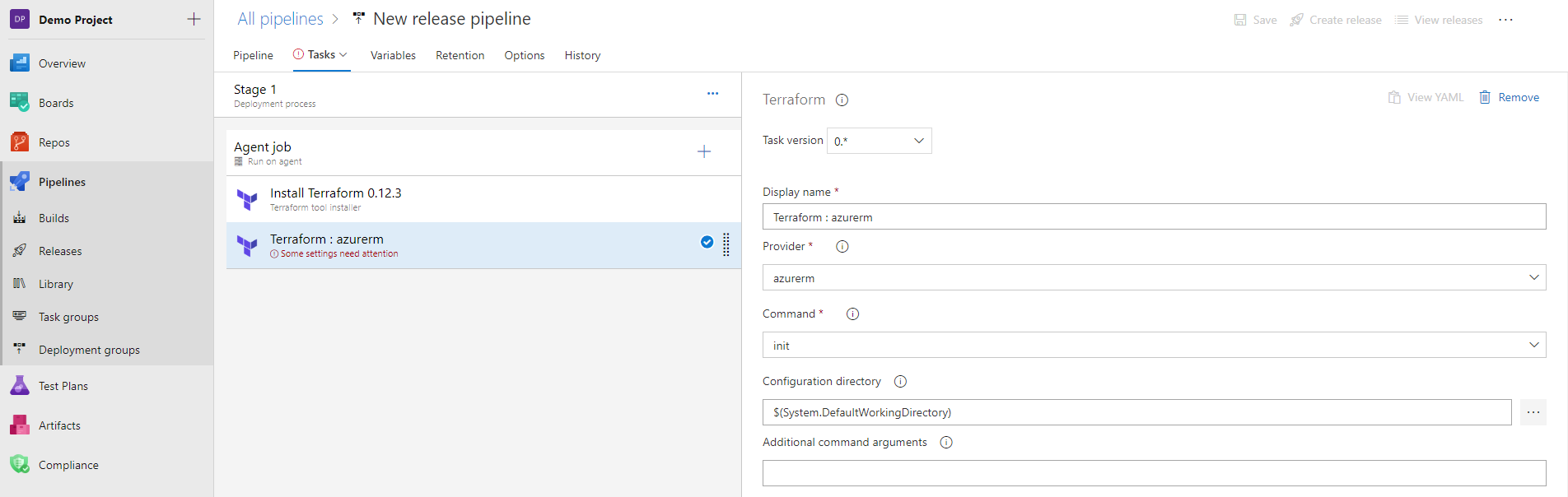
Task: Click the Save button
Action: click(1255, 20)
